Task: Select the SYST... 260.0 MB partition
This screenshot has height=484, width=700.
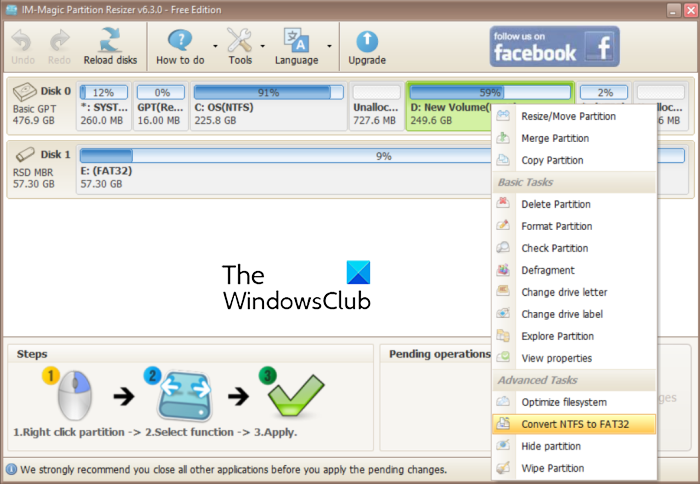Action: pos(104,106)
